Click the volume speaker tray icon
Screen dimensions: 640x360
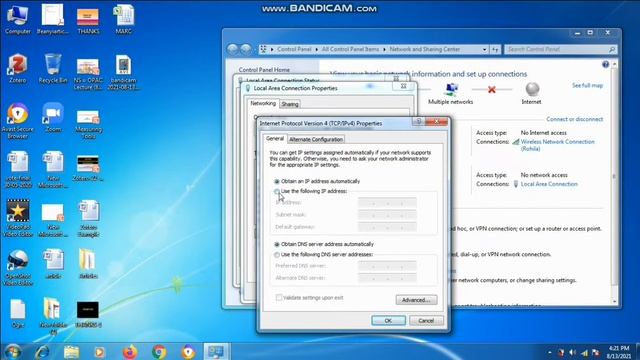click(573, 352)
